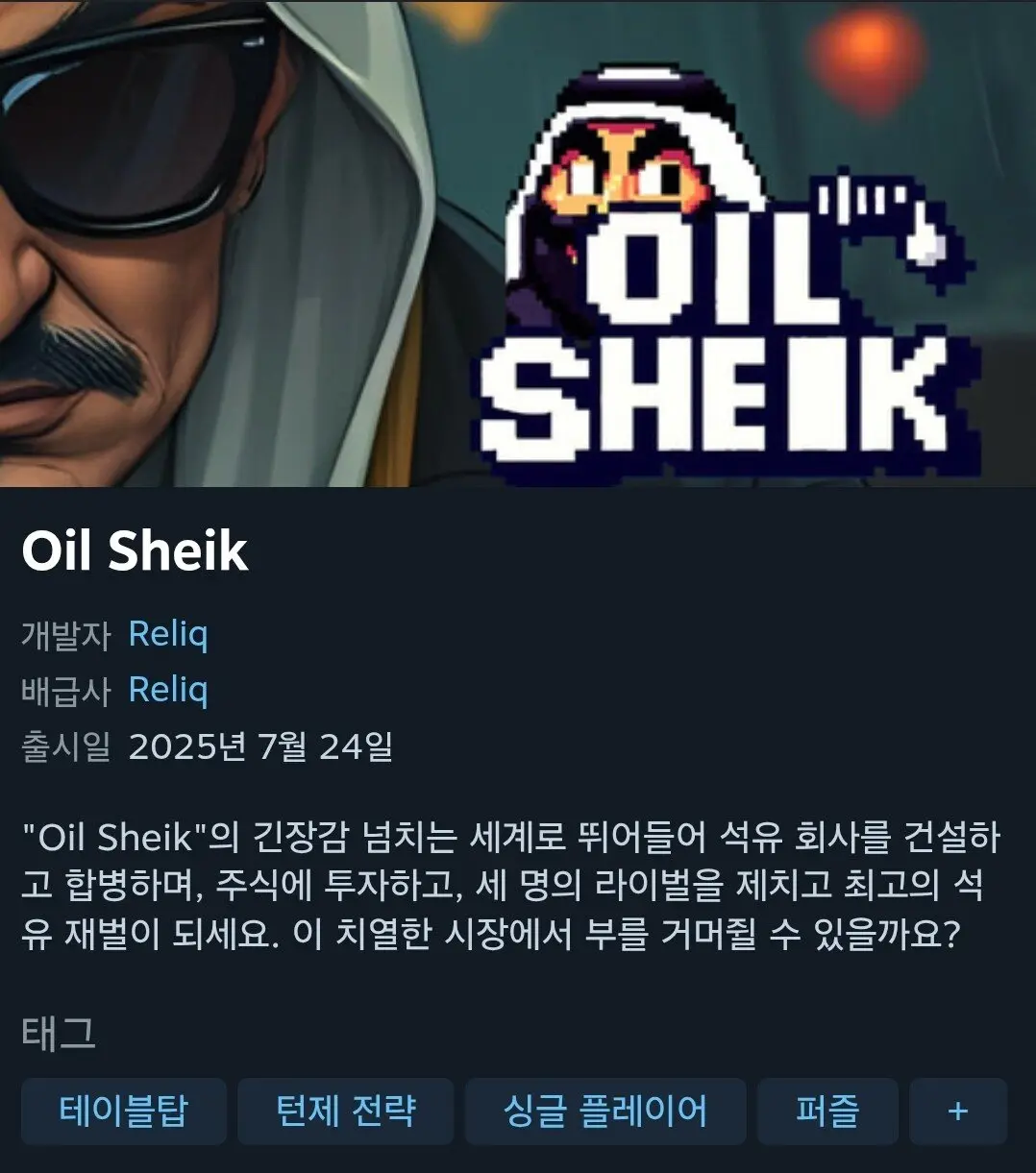
Task: Click the 태그 section heading
Action: (59, 1034)
